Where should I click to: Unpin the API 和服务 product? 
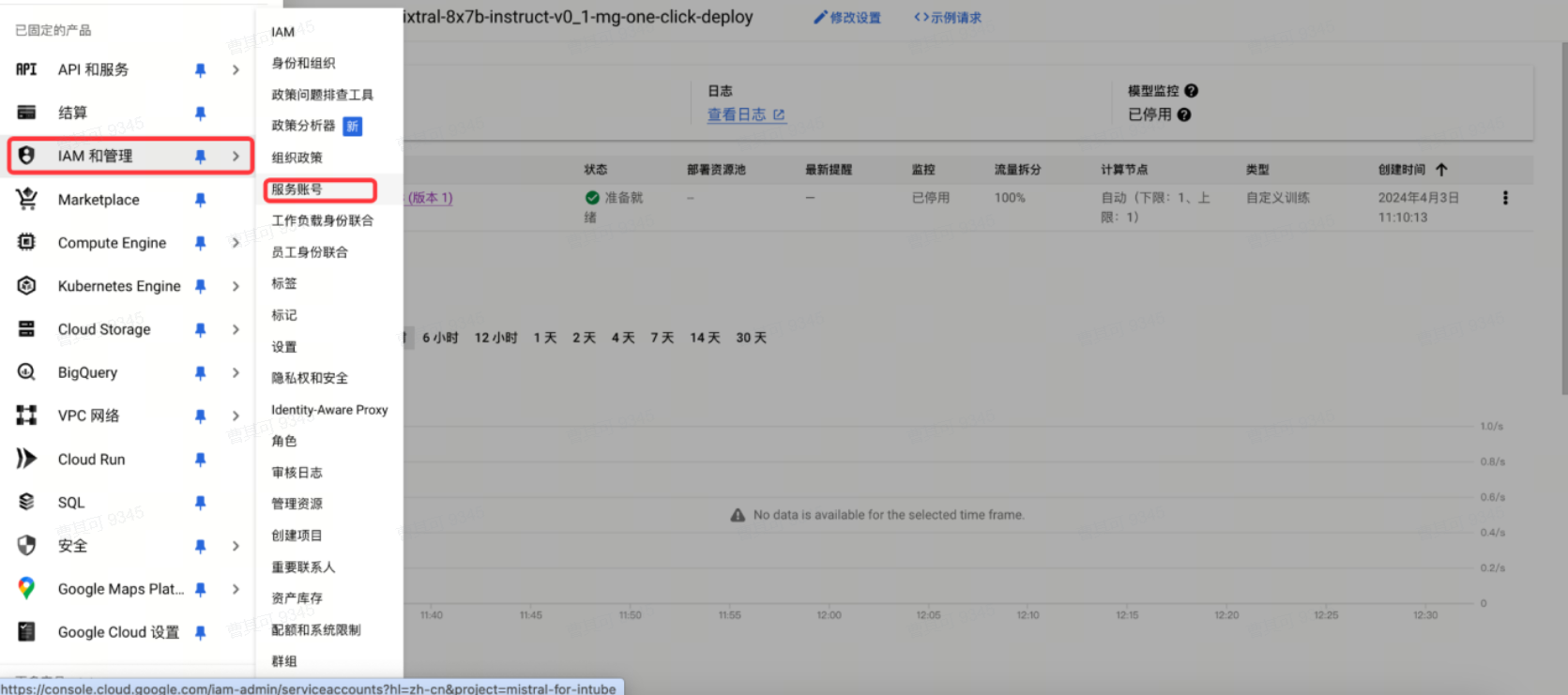[200, 70]
